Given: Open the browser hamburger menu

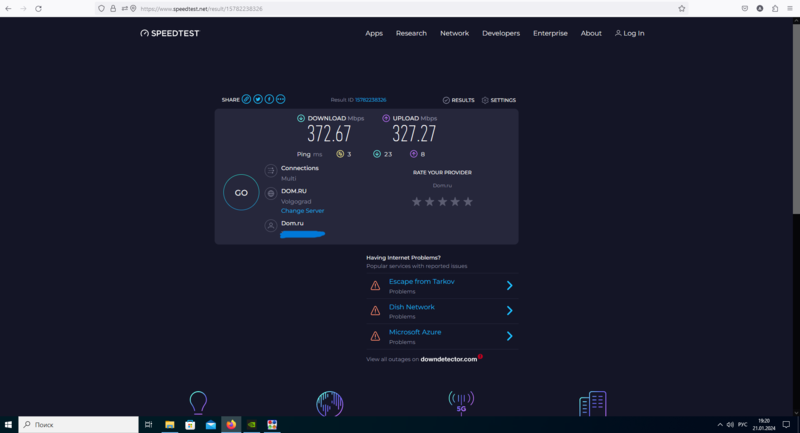Looking at the screenshot, I should coord(790,9).
